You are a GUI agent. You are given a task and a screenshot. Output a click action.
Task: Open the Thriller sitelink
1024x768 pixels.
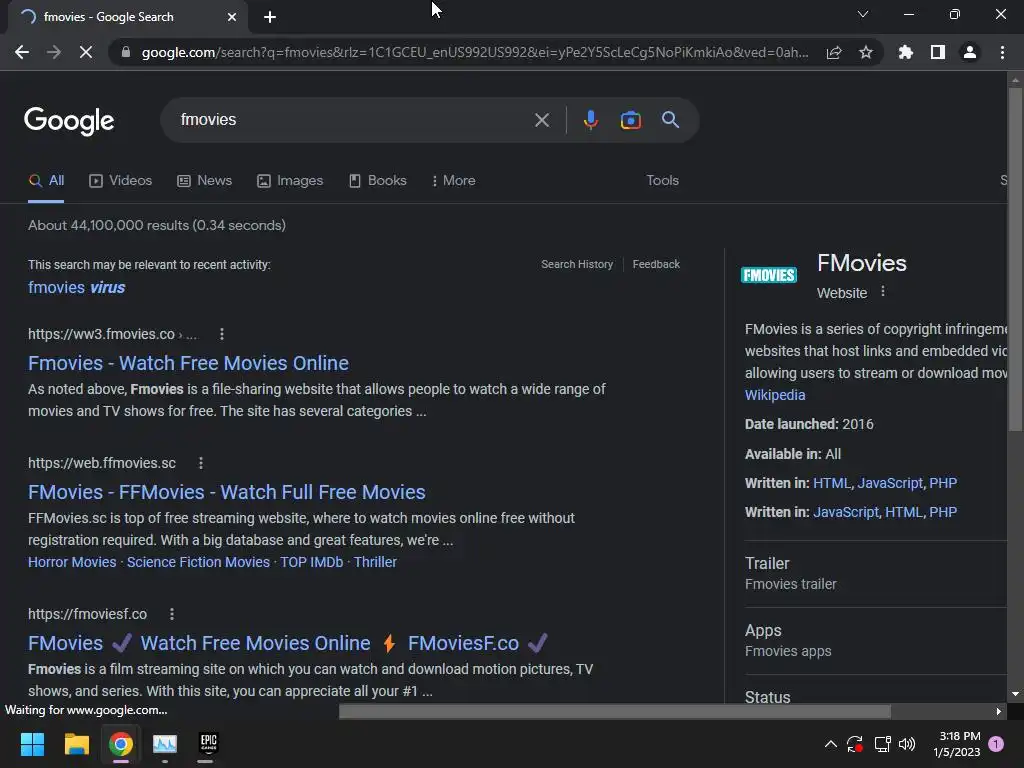point(375,562)
